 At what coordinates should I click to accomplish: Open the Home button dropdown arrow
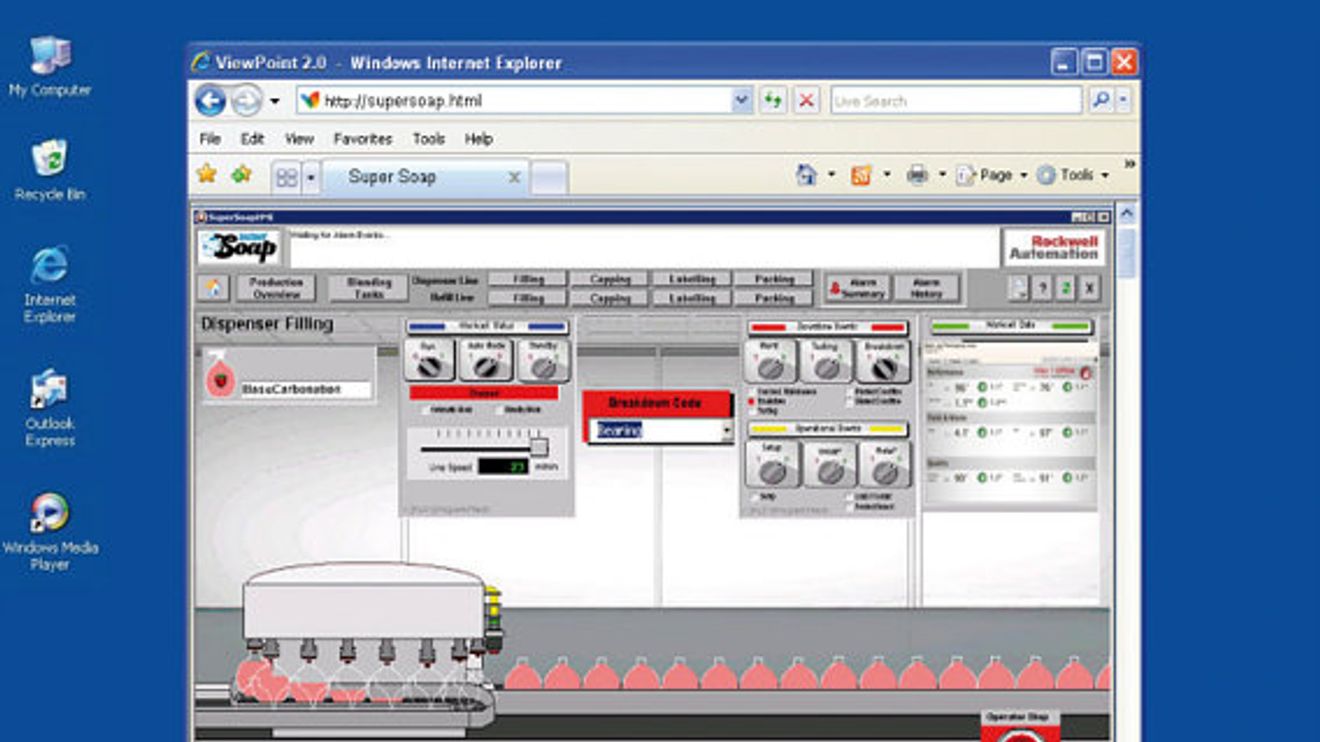point(832,175)
